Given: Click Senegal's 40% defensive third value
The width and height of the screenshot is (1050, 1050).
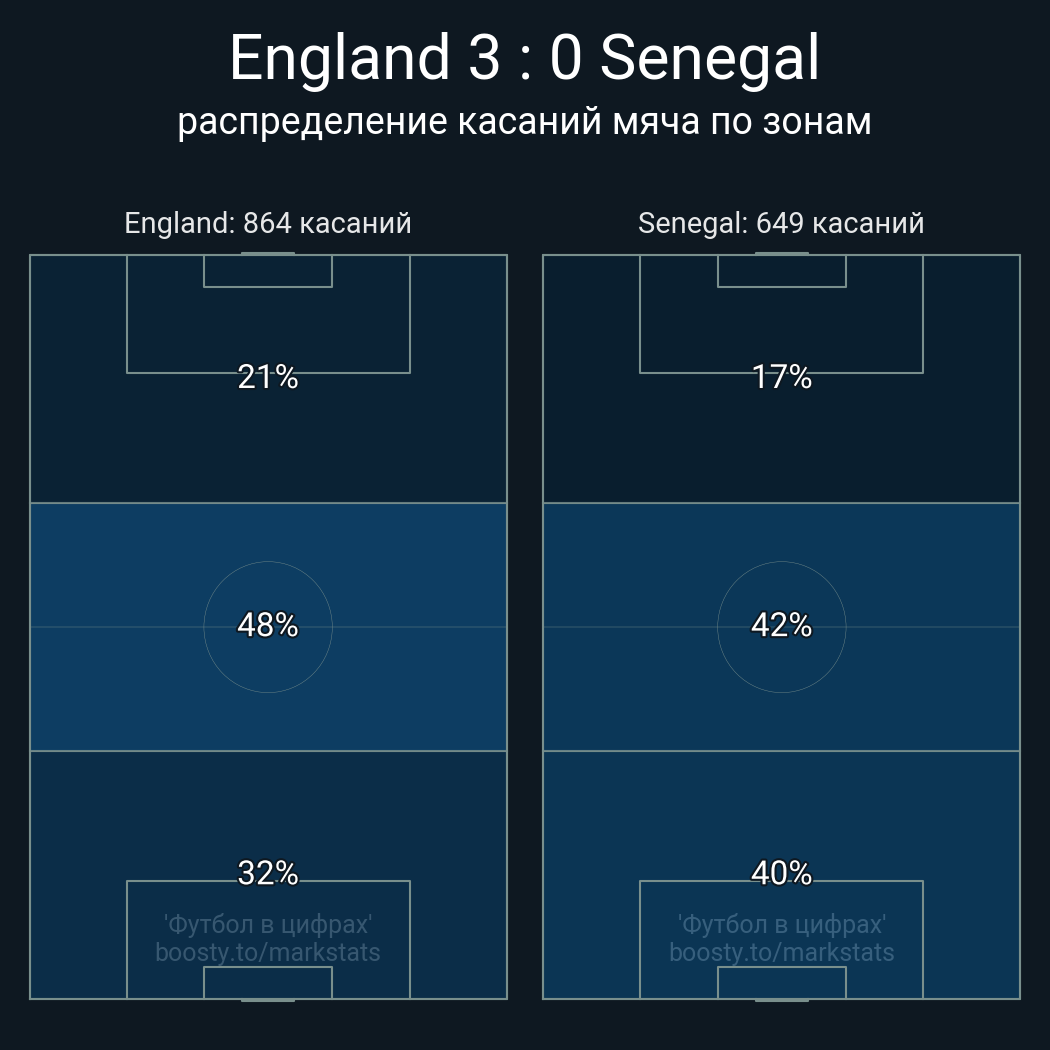Looking at the screenshot, I should pos(781,873).
